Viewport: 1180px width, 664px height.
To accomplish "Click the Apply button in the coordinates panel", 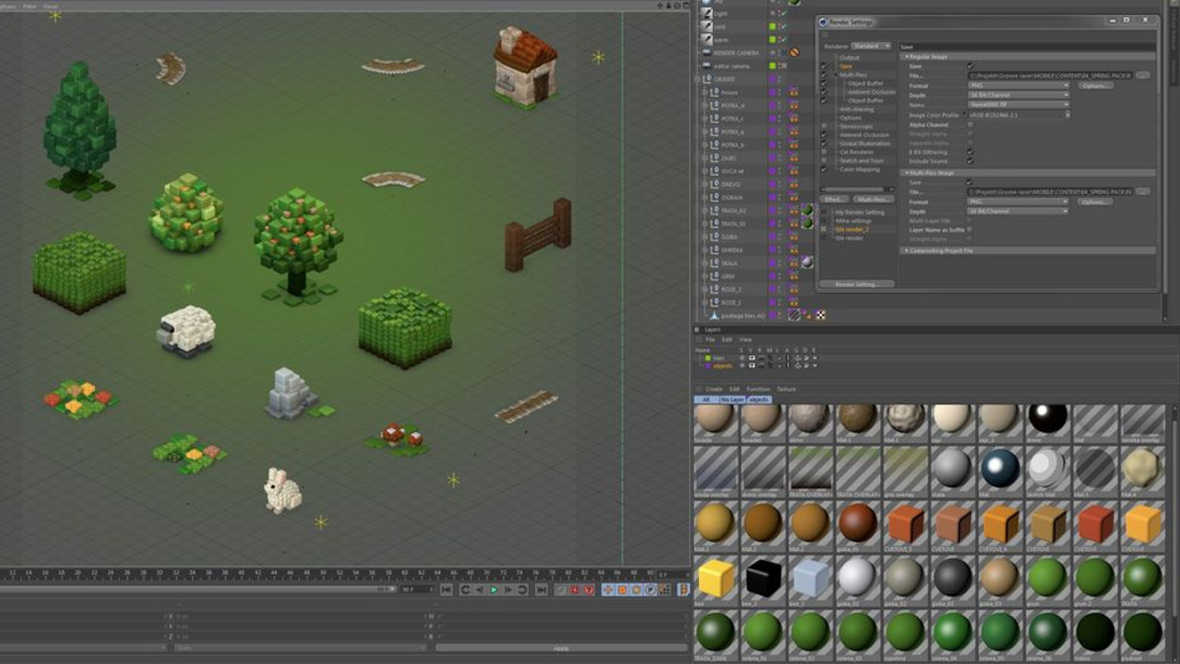I will point(561,648).
